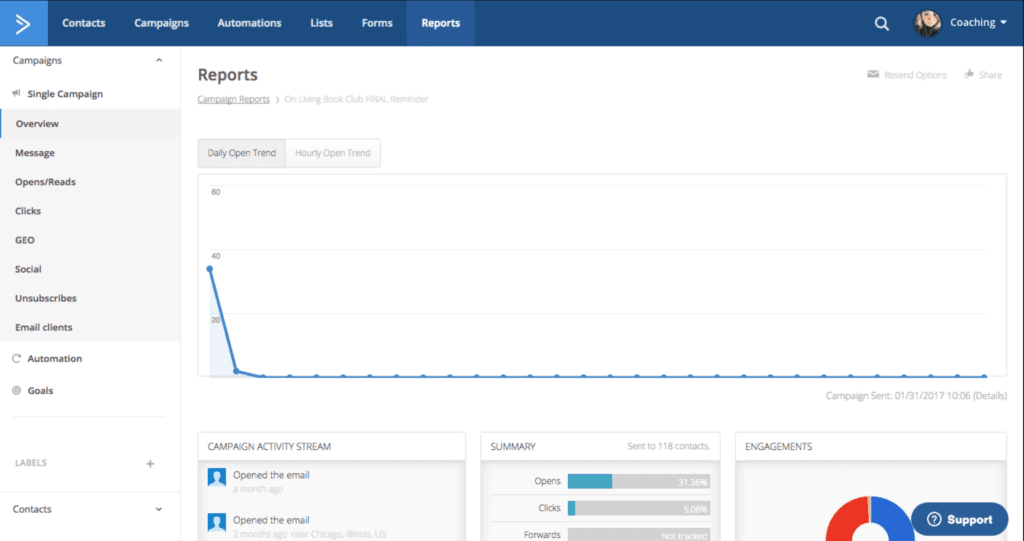Click the ActiveCampaign logo icon

pos(23,24)
